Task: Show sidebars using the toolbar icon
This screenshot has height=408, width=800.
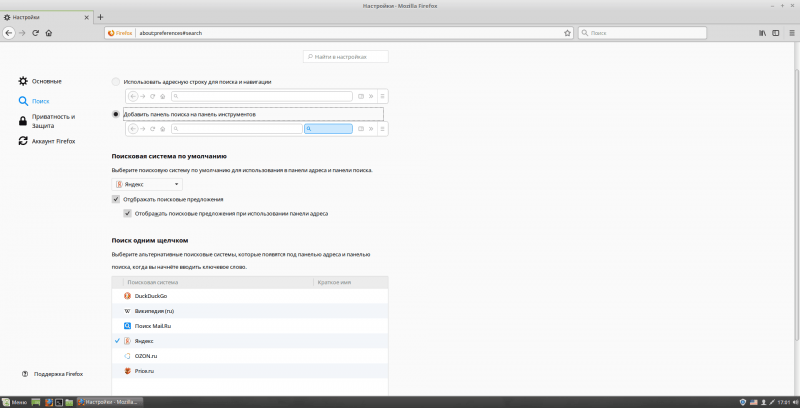Action: point(776,33)
